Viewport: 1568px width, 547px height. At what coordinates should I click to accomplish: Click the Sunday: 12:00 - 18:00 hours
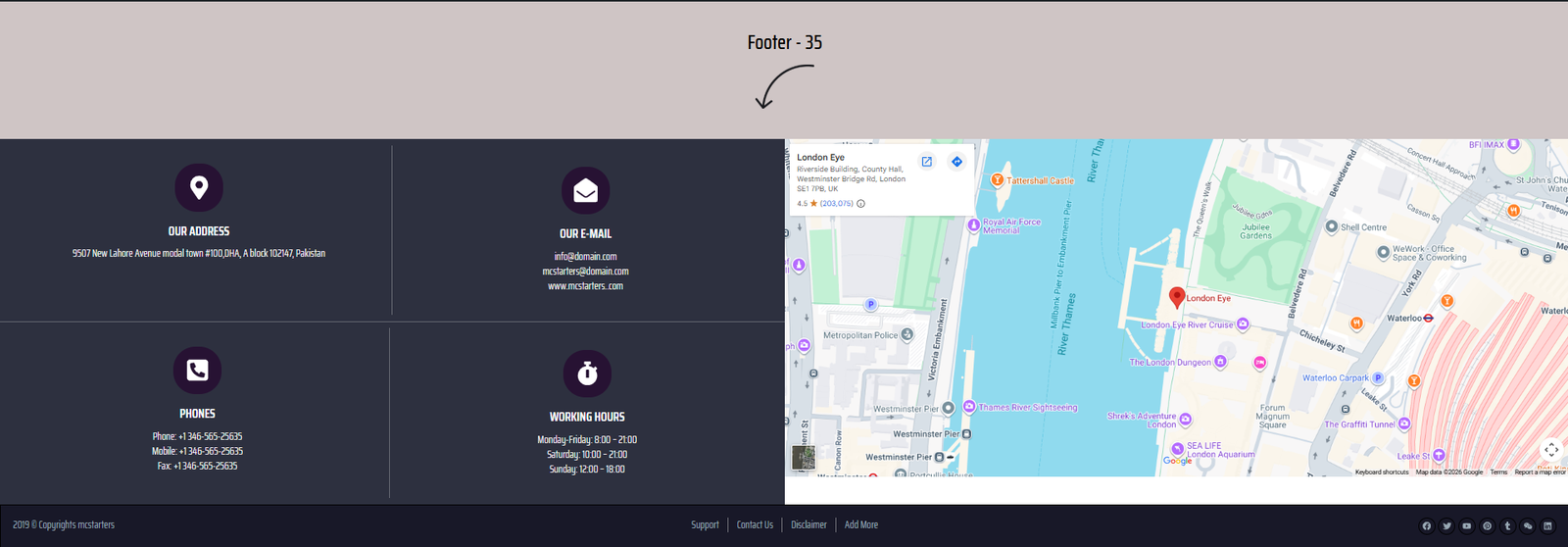pyautogui.click(x=587, y=469)
